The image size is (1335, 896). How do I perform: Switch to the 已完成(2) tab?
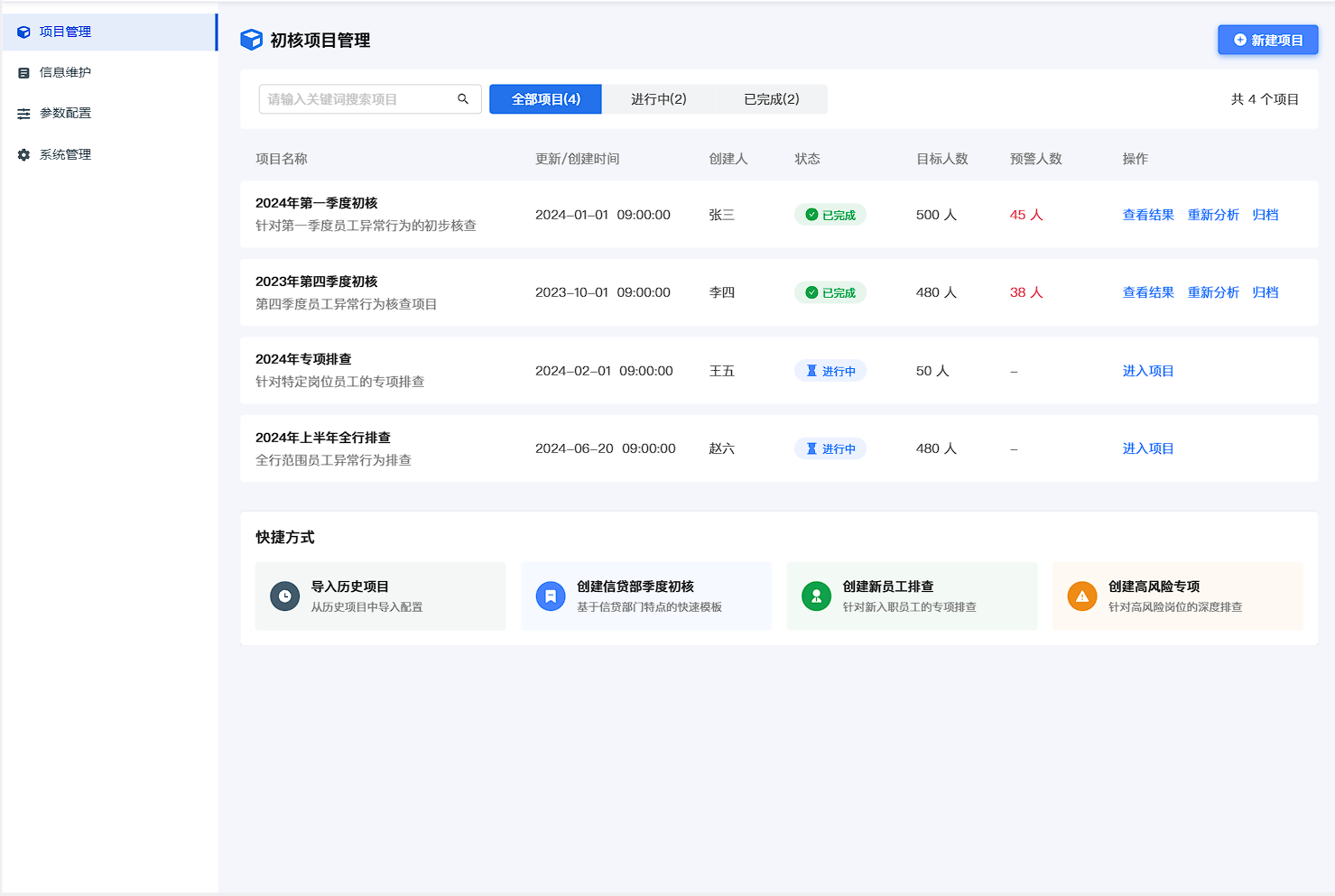pos(771,99)
